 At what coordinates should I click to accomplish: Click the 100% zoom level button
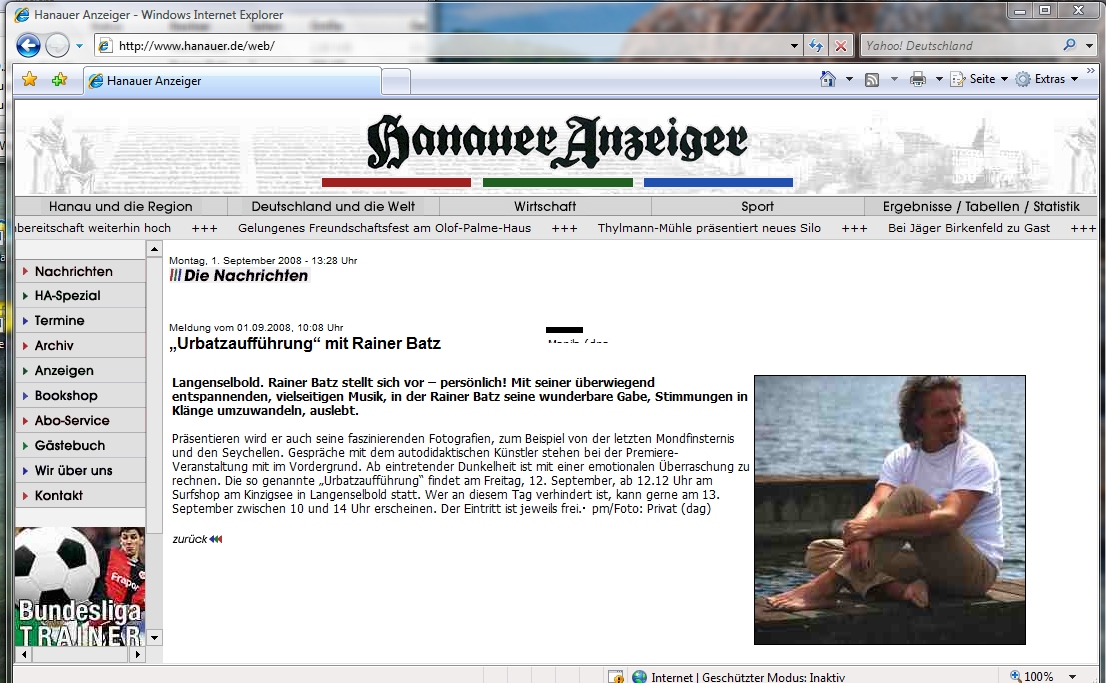1032,677
